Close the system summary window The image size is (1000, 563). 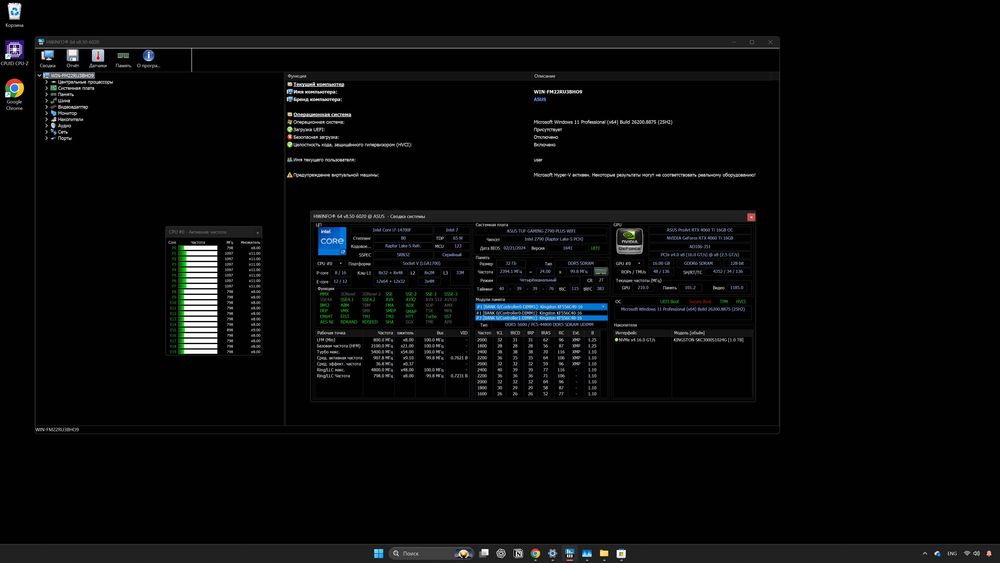click(751, 217)
